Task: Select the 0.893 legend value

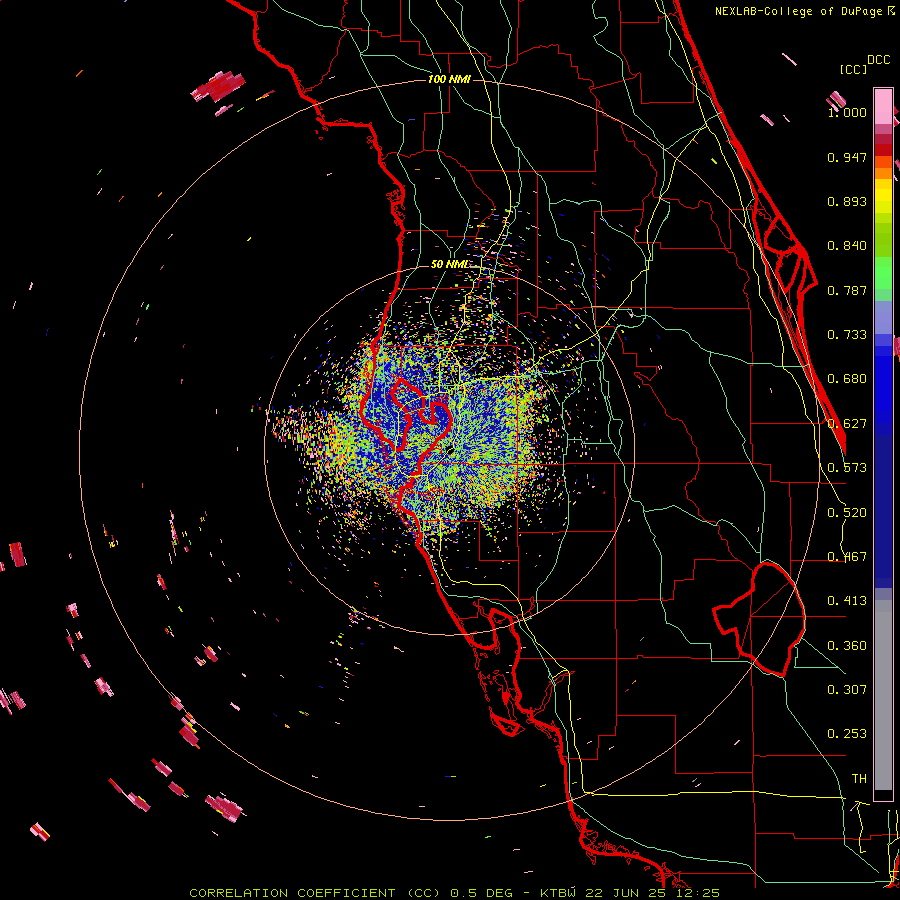Action: pos(847,201)
